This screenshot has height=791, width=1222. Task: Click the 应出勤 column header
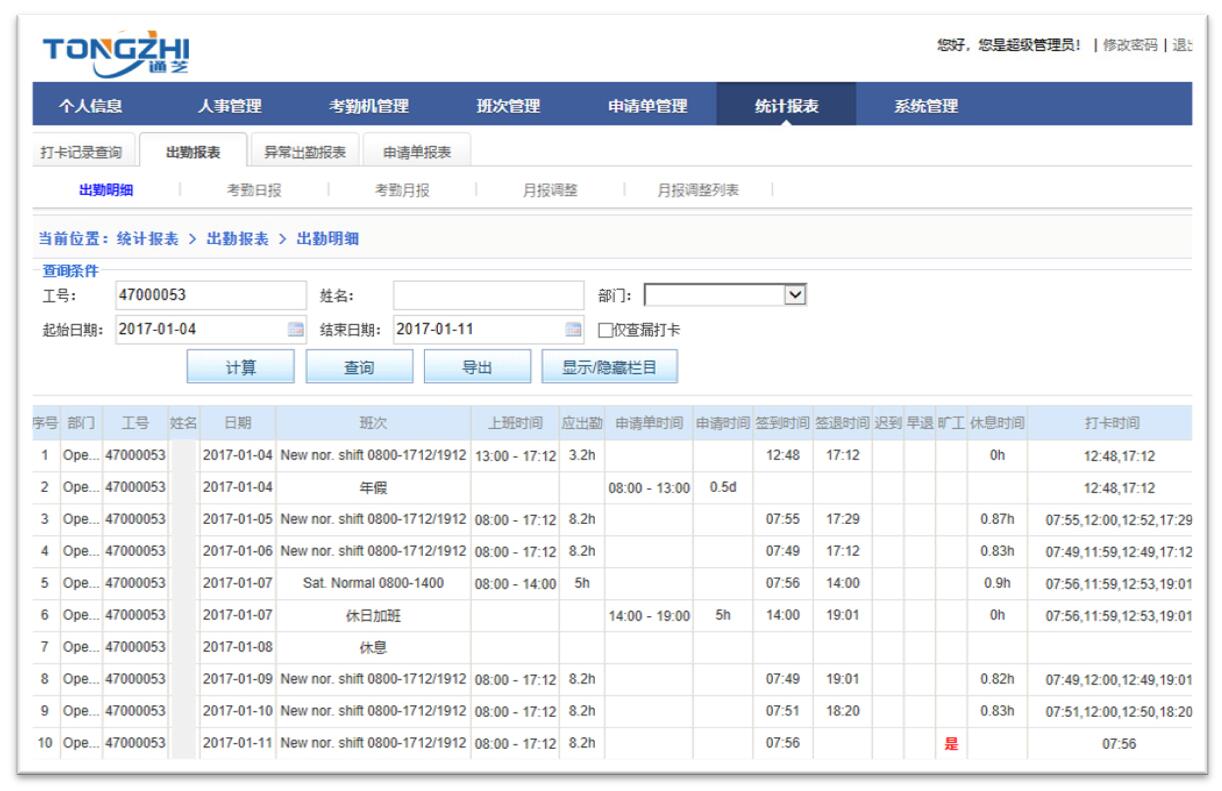coord(582,423)
